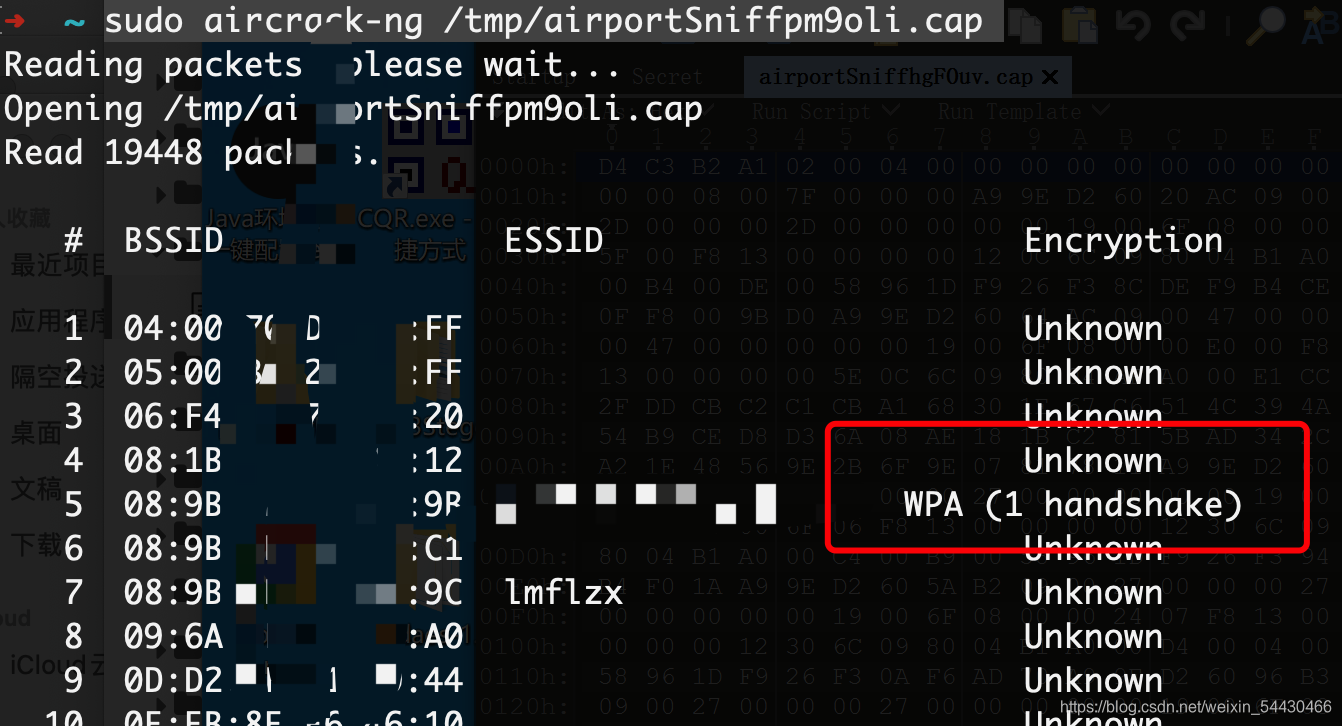Select 下载 in the sidebar

[36, 545]
